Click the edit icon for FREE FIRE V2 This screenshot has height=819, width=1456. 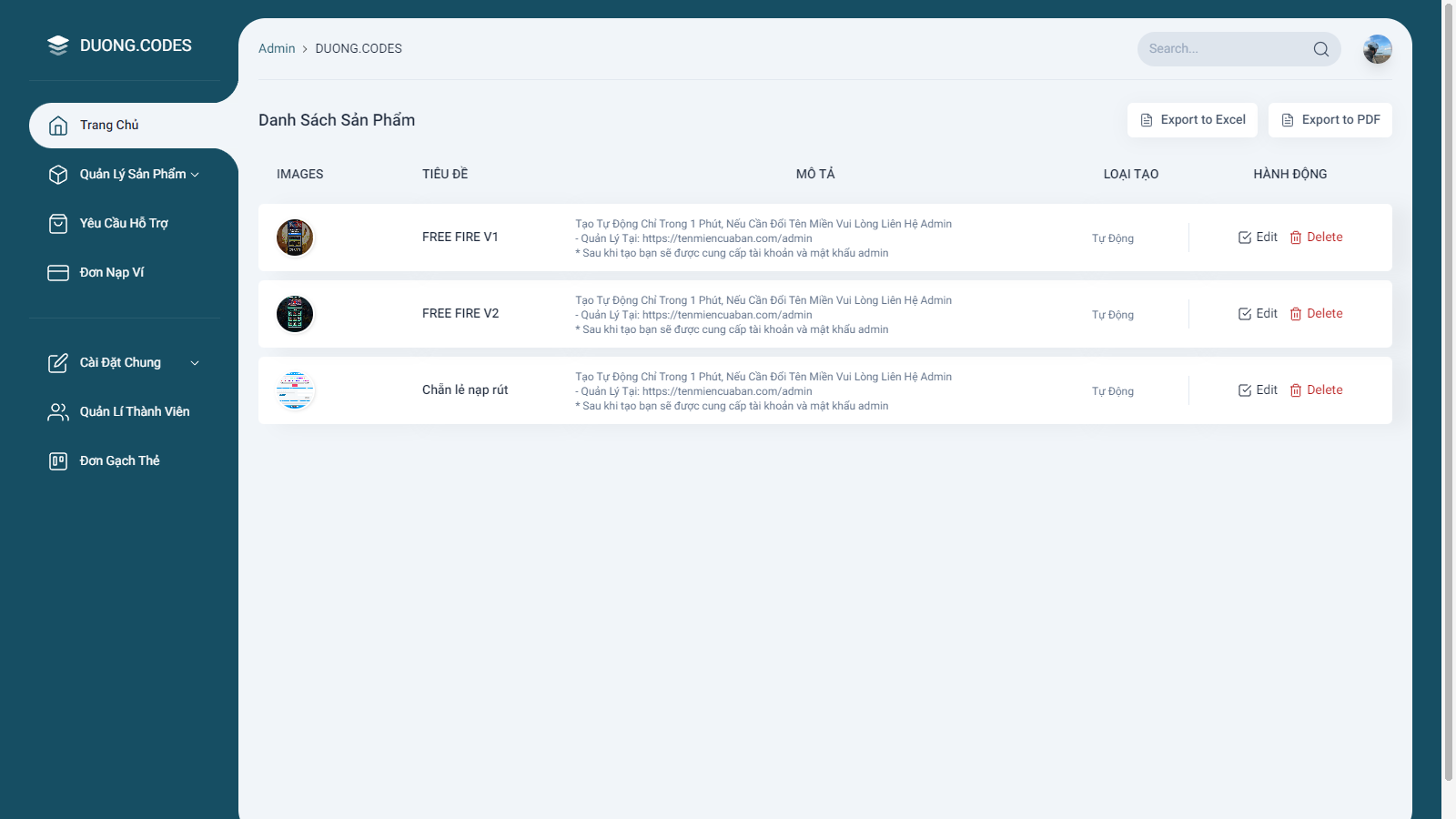point(1244,314)
